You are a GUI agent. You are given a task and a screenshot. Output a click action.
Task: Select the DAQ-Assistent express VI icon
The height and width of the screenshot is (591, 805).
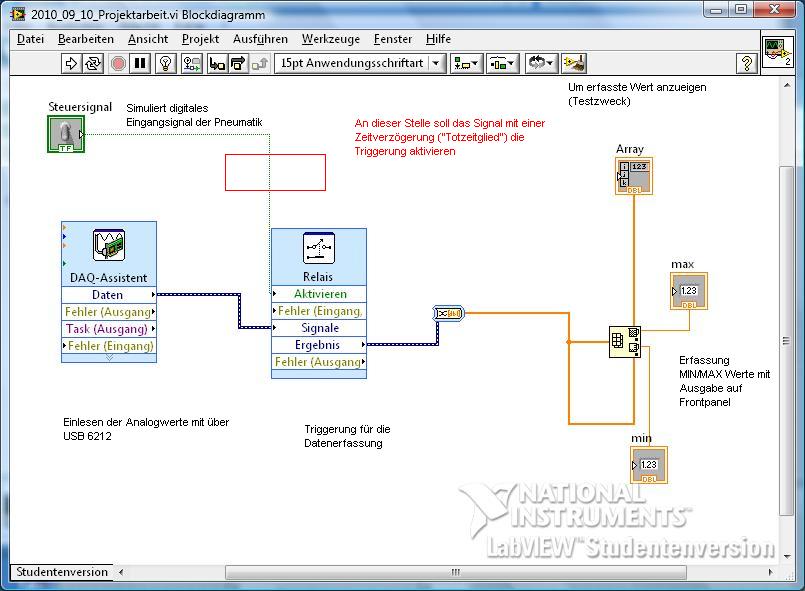(109, 245)
